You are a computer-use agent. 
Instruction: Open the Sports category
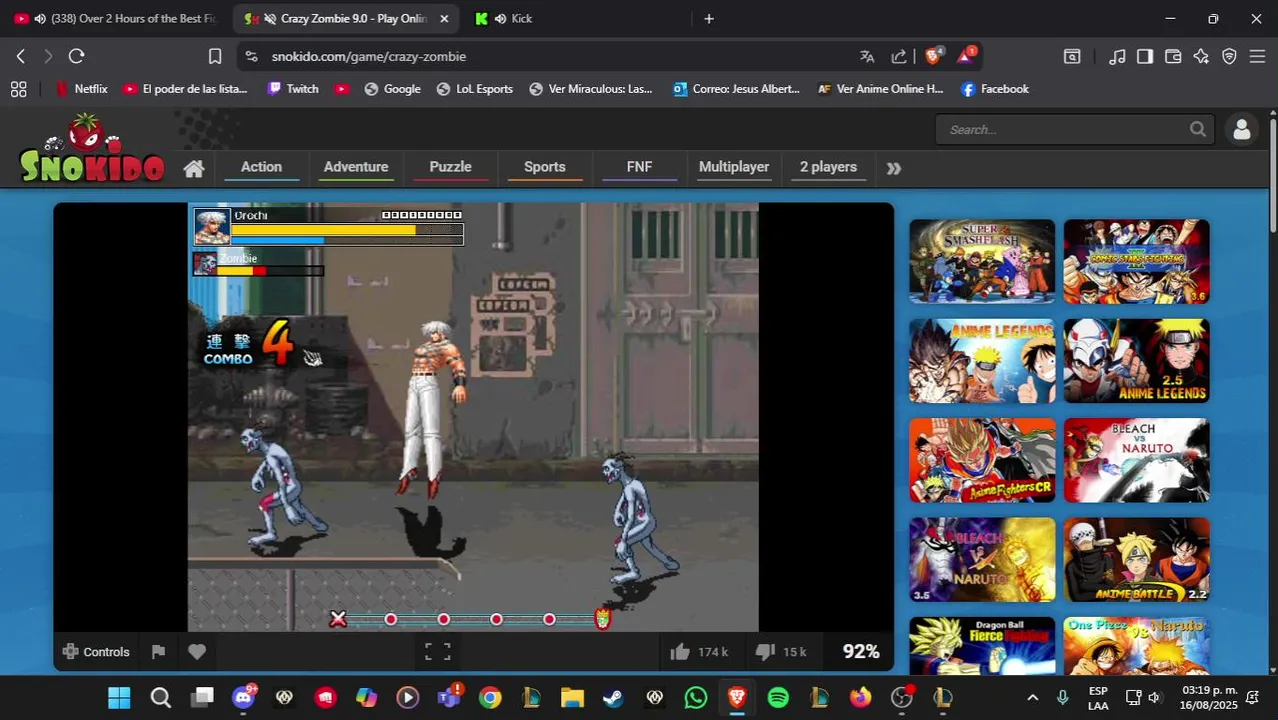tap(545, 167)
